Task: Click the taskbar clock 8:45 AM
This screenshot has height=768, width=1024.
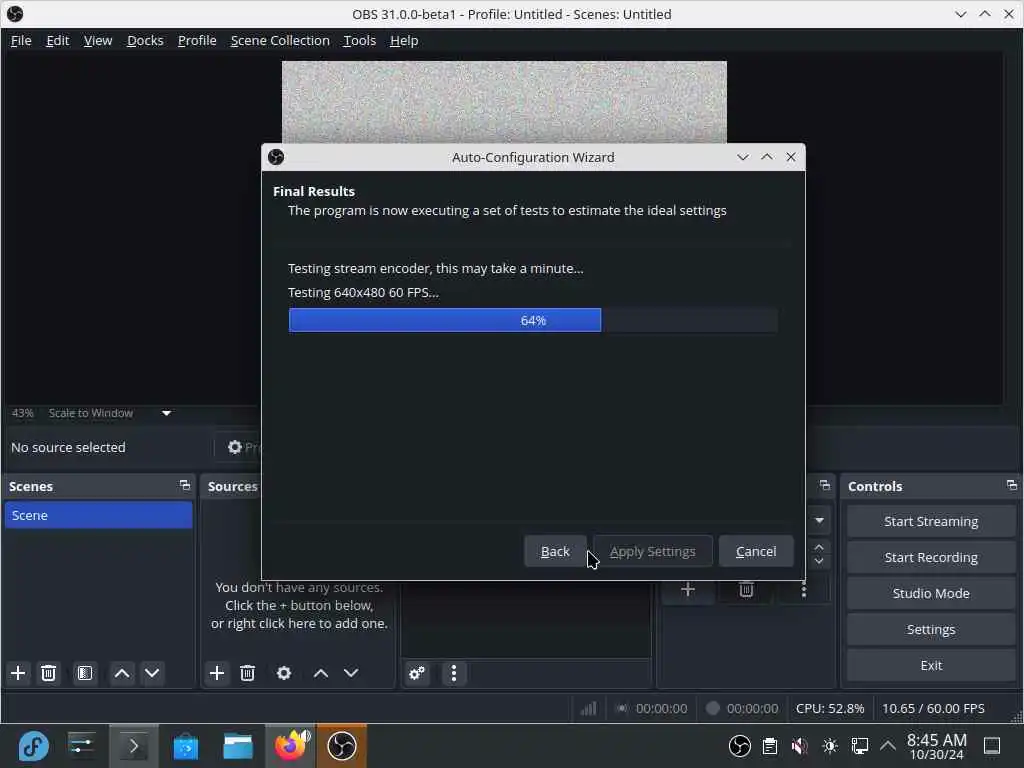Action: click(x=936, y=746)
